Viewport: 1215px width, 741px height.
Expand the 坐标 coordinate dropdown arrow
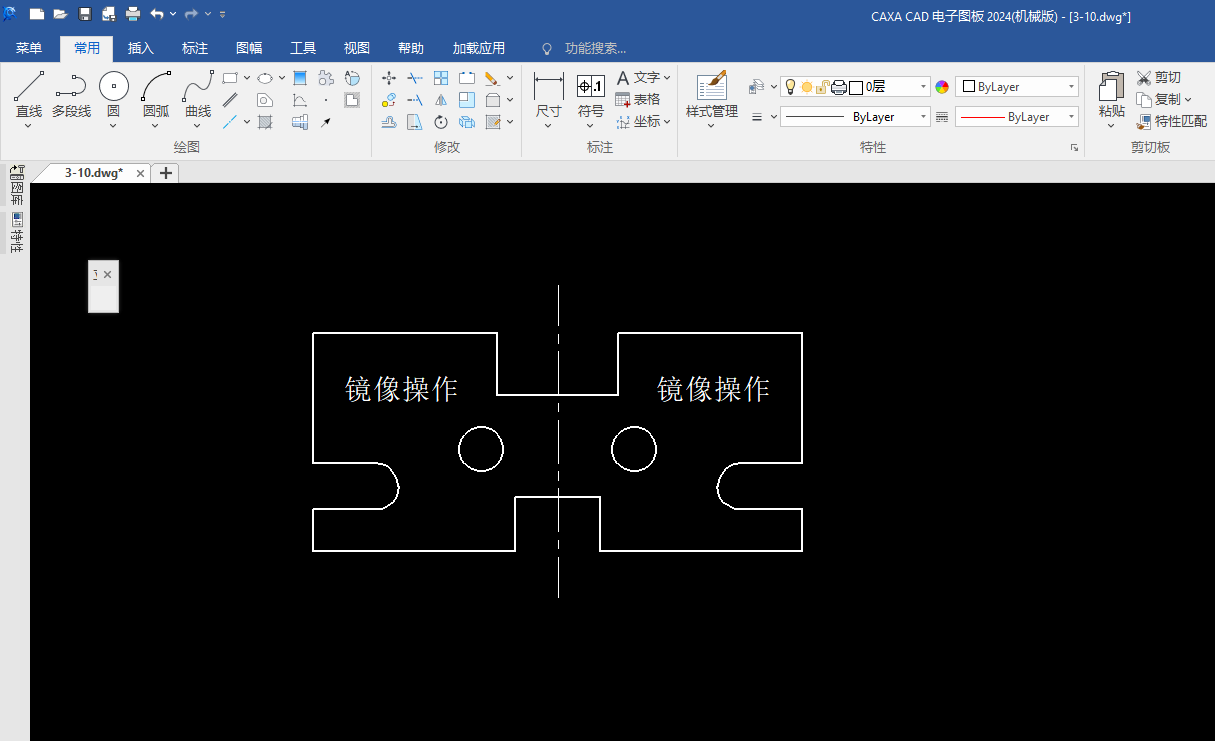click(667, 122)
